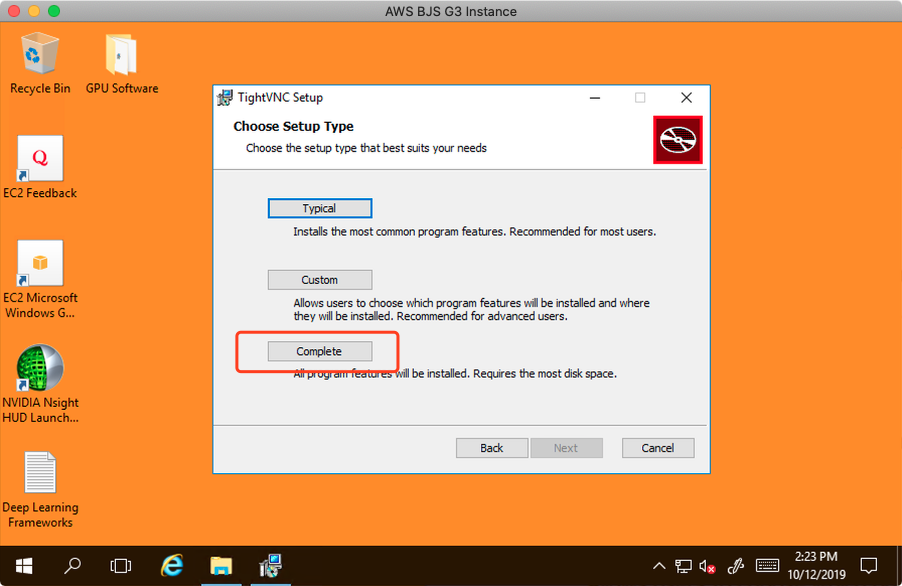This screenshot has width=902, height=586.
Task: Launch NVIDIA Nsight HUD Launcher
Action: click(x=40, y=371)
